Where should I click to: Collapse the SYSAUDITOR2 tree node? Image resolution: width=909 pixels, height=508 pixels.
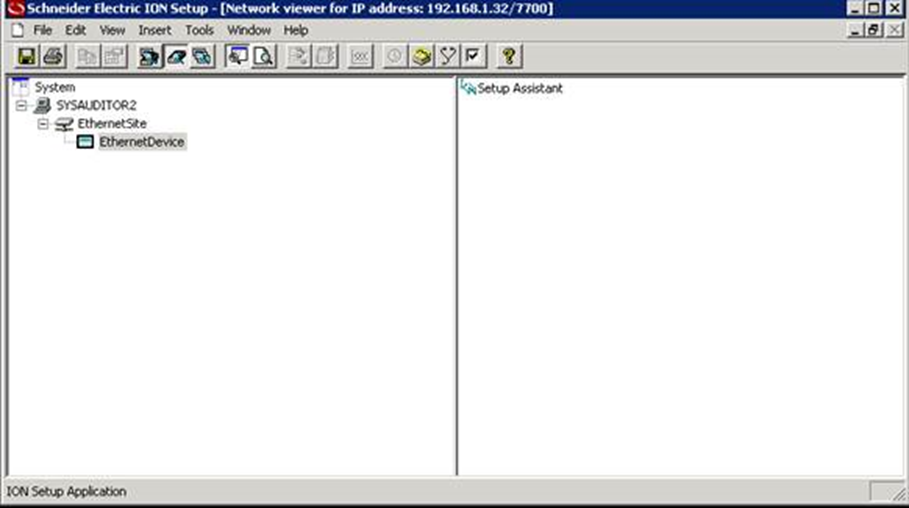click(21, 106)
